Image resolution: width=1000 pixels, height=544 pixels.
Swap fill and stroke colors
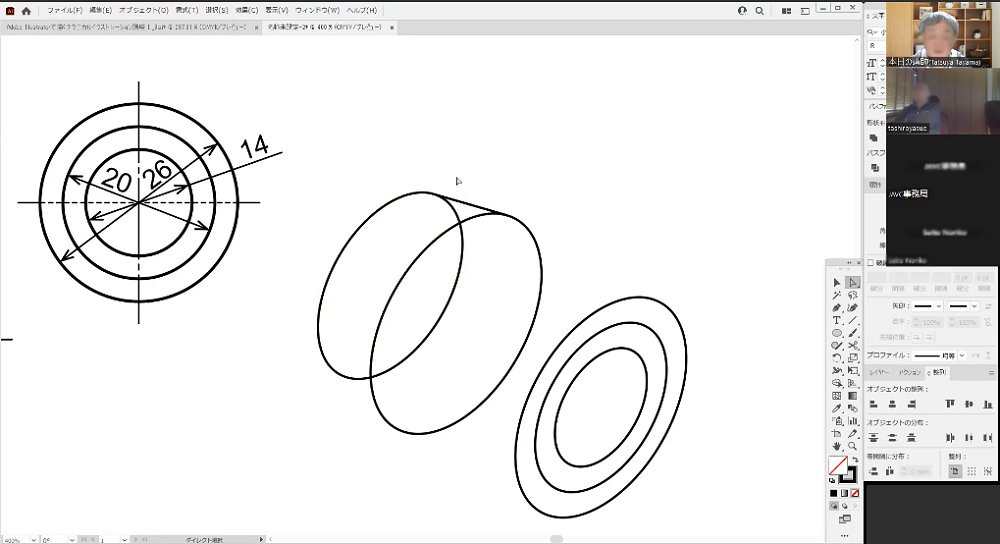click(x=853, y=460)
